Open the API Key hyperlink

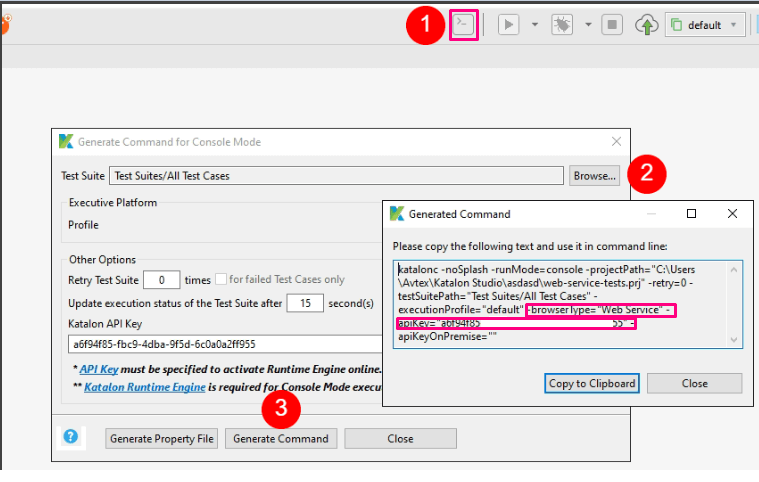click(100, 370)
